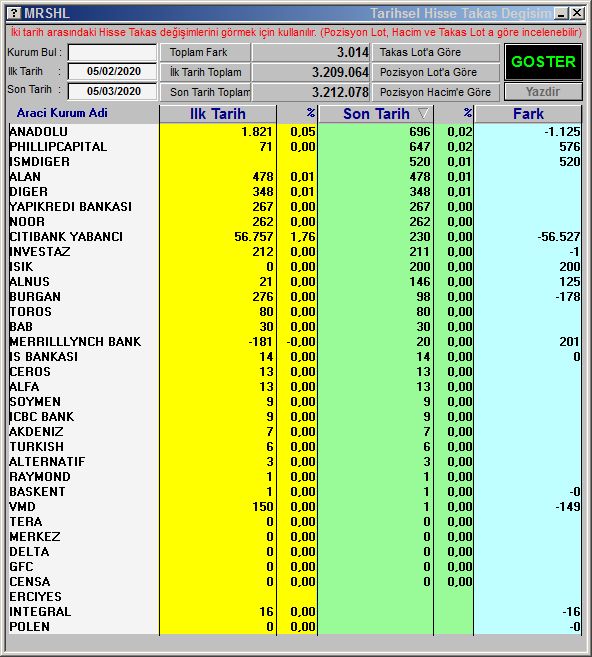The image size is (592, 657).
Task: Click Anadolu Fark value -1.125
Action: click(562, 132)
